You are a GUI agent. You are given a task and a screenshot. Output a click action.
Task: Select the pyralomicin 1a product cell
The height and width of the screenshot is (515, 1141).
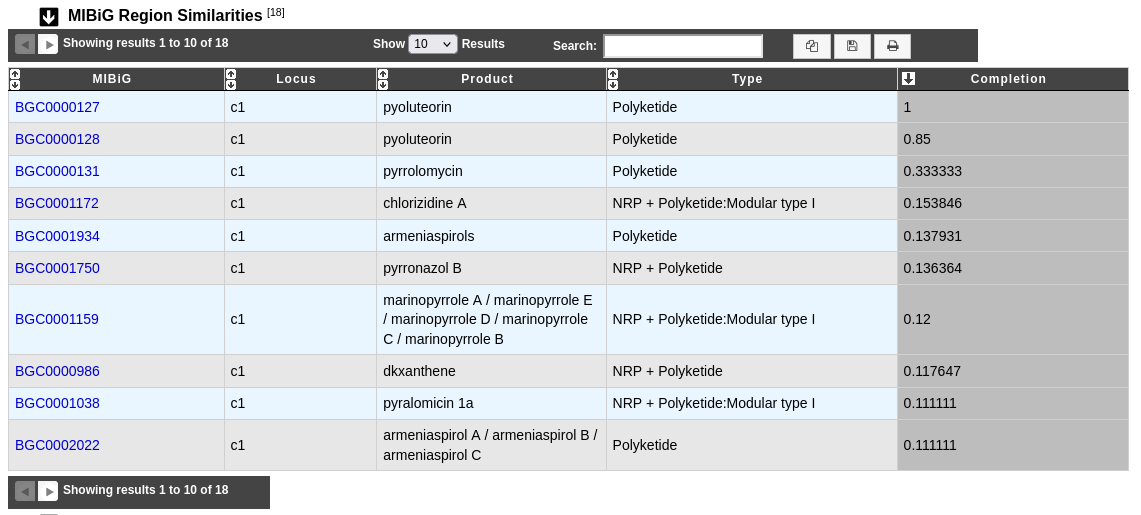pyautogui.click(x=491, y=403)
